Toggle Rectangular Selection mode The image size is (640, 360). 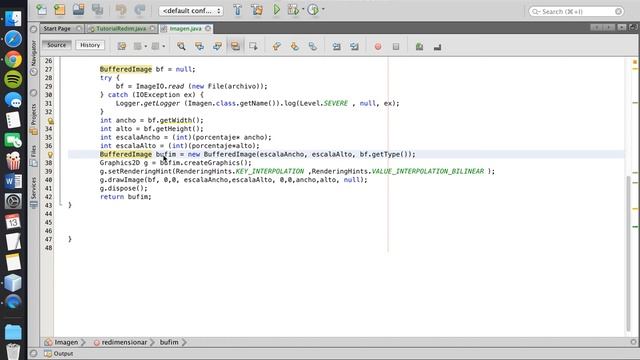[x=253, y=46]
